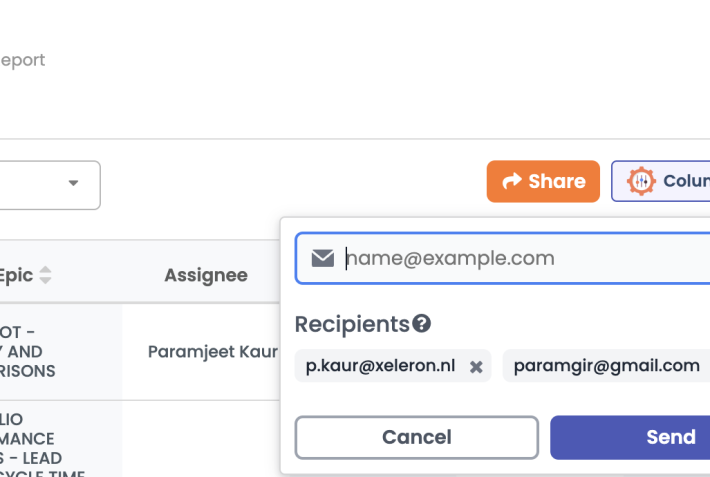Image resolution: width=710 pixels, height=477 pixels.
Task: Click the Report text at top left
Action: (22, 60)
